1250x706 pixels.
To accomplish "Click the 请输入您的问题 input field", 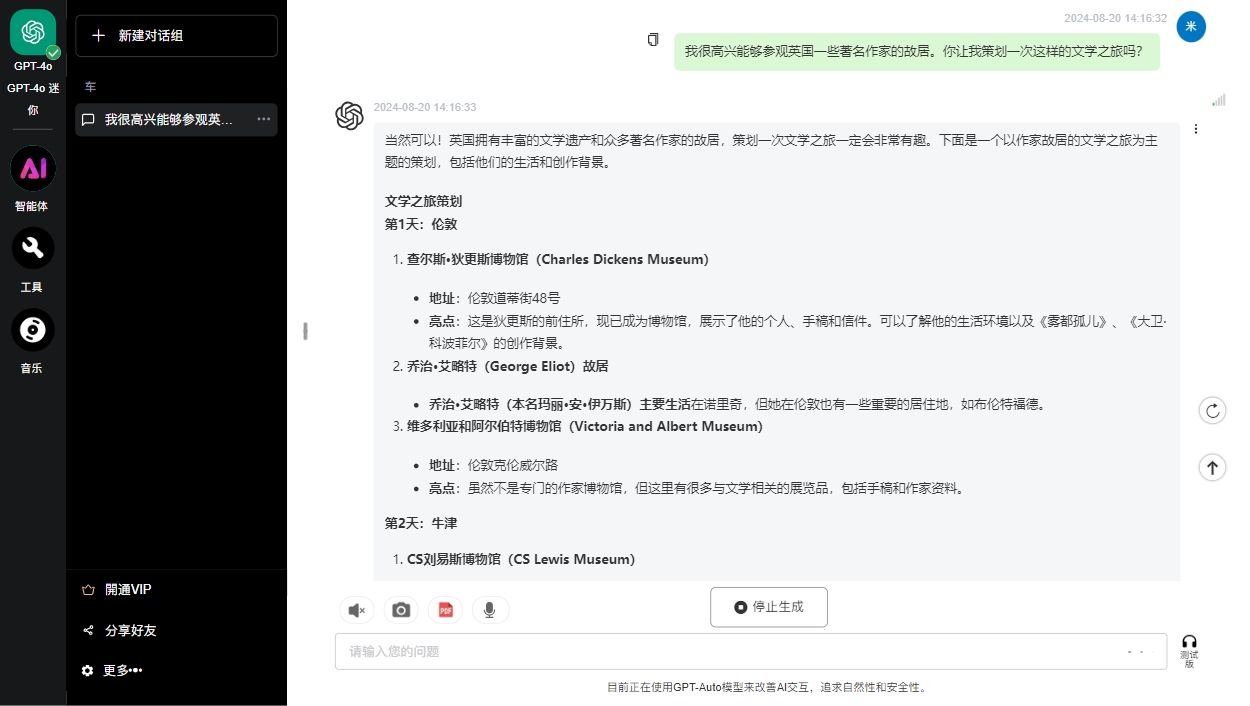I will click(751, 651).
